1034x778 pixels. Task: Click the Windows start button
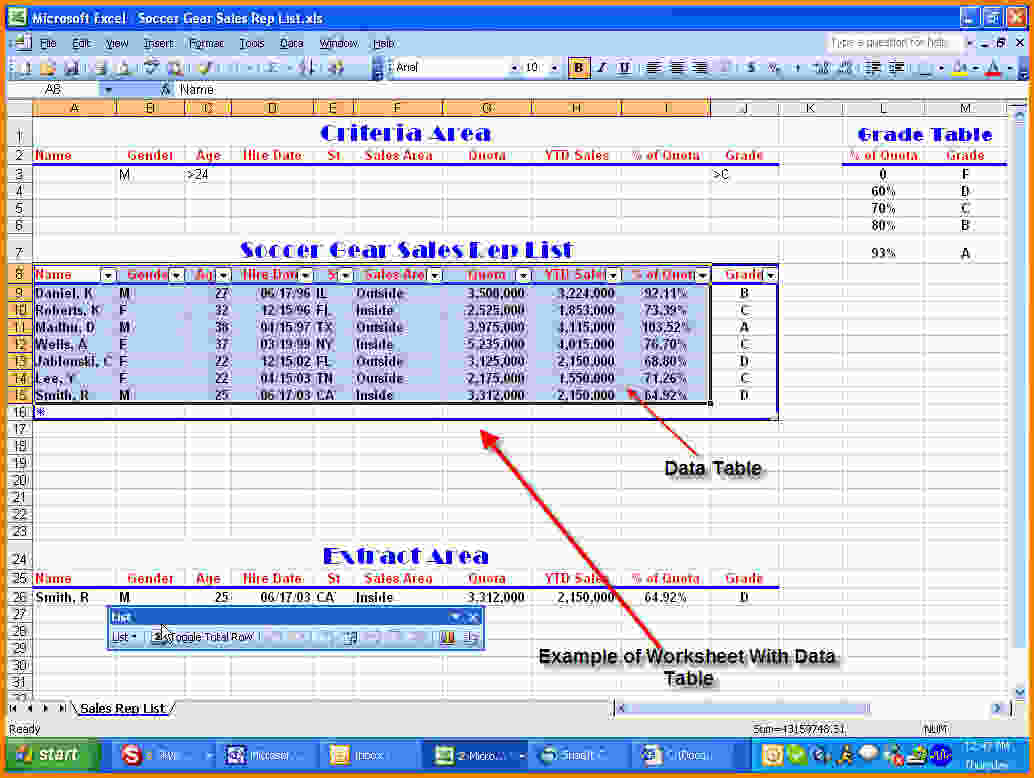click(x=50, y=755)
